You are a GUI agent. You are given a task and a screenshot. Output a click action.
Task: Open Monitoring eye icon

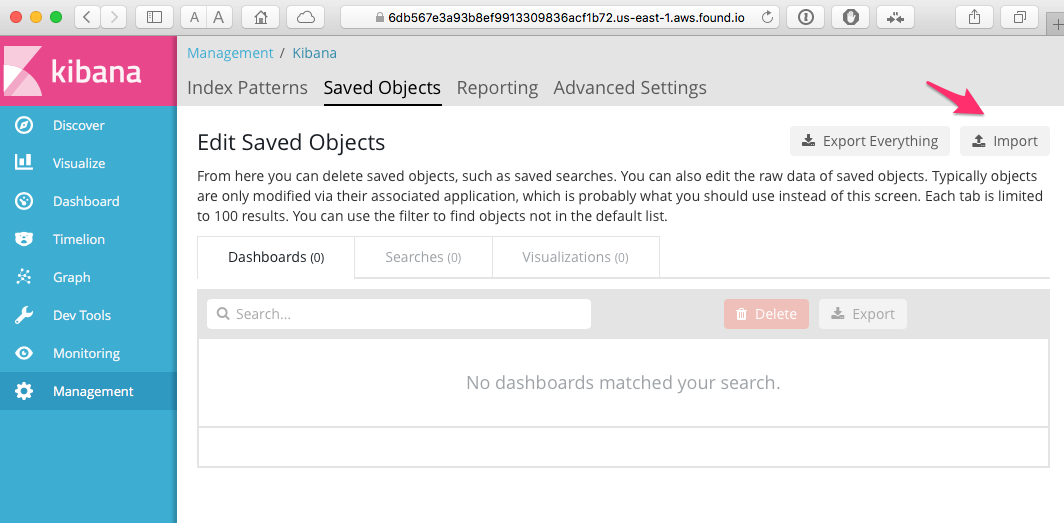tap(24, 353)
